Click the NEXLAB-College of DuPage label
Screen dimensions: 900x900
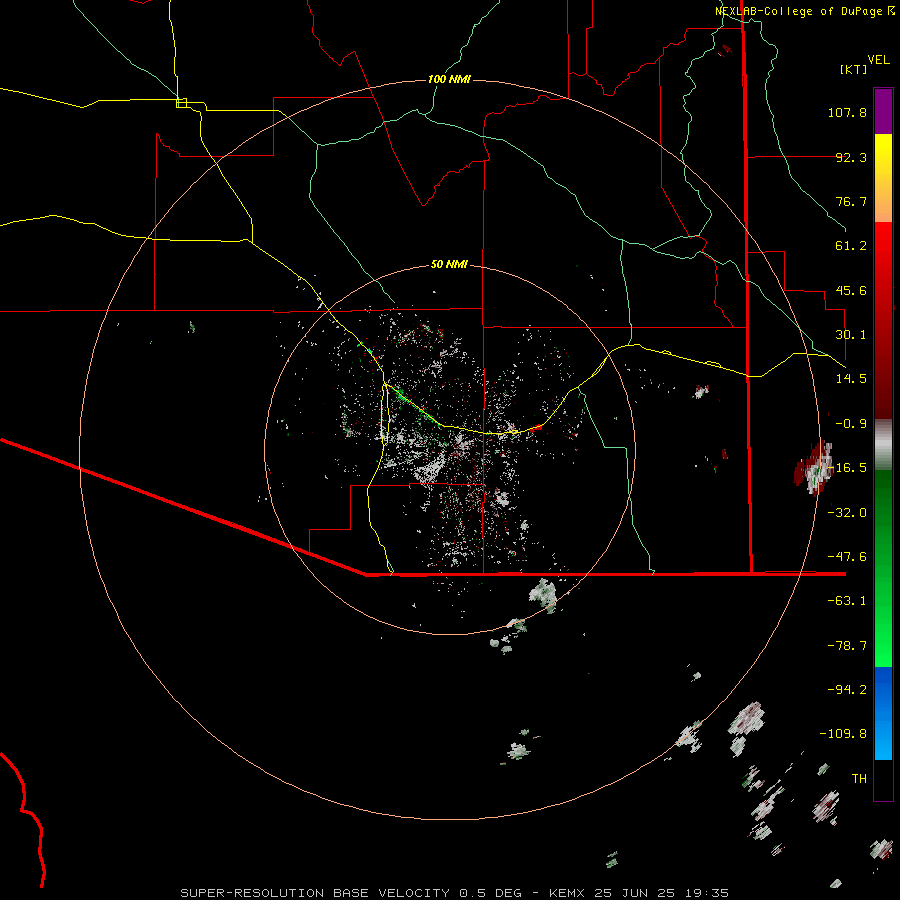pos(798,11)
